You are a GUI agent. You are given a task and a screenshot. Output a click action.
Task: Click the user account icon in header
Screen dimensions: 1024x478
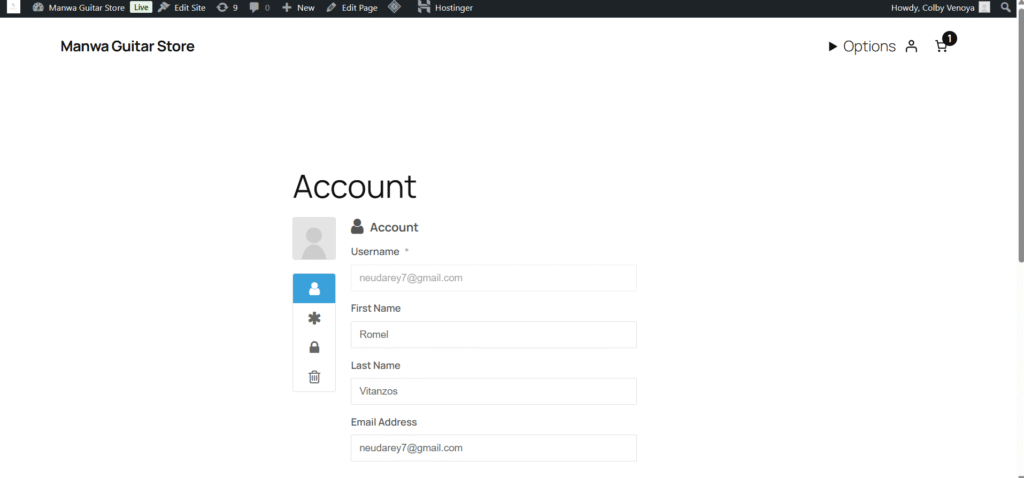[911, 46]
